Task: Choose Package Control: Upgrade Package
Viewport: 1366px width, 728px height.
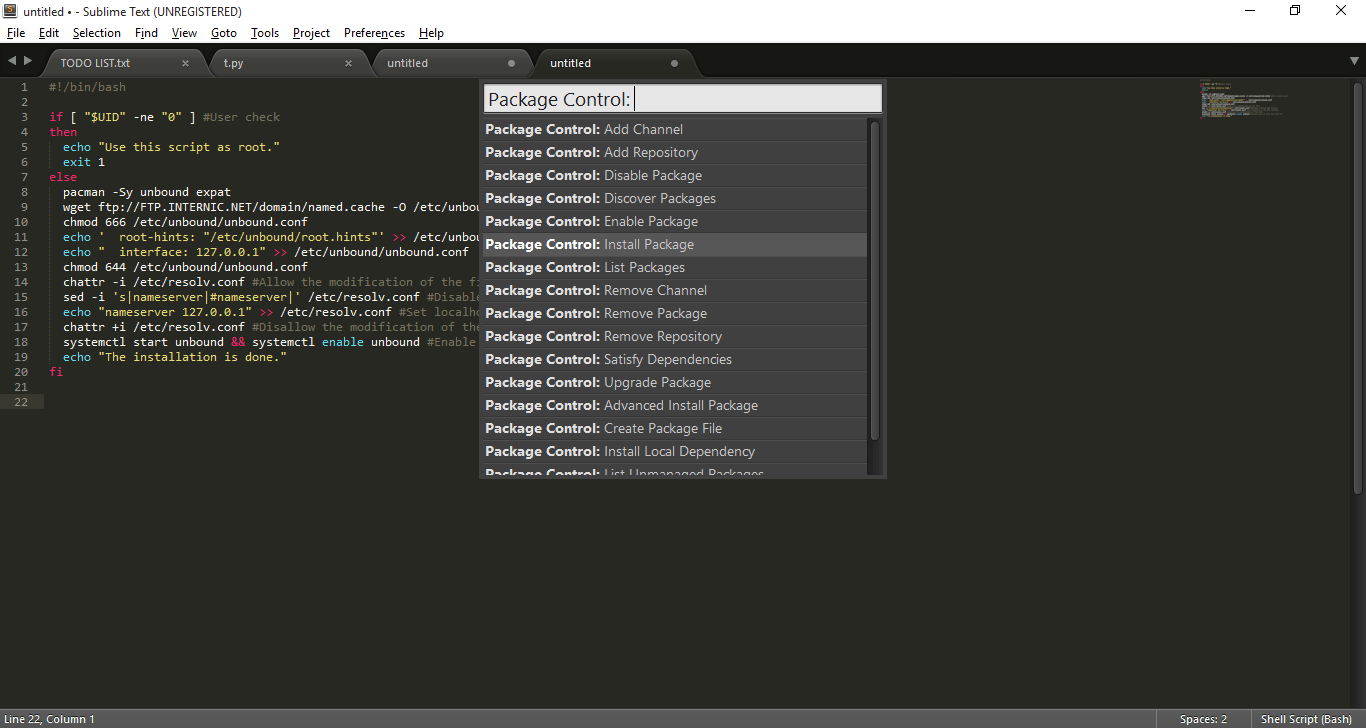Action: 675,382
